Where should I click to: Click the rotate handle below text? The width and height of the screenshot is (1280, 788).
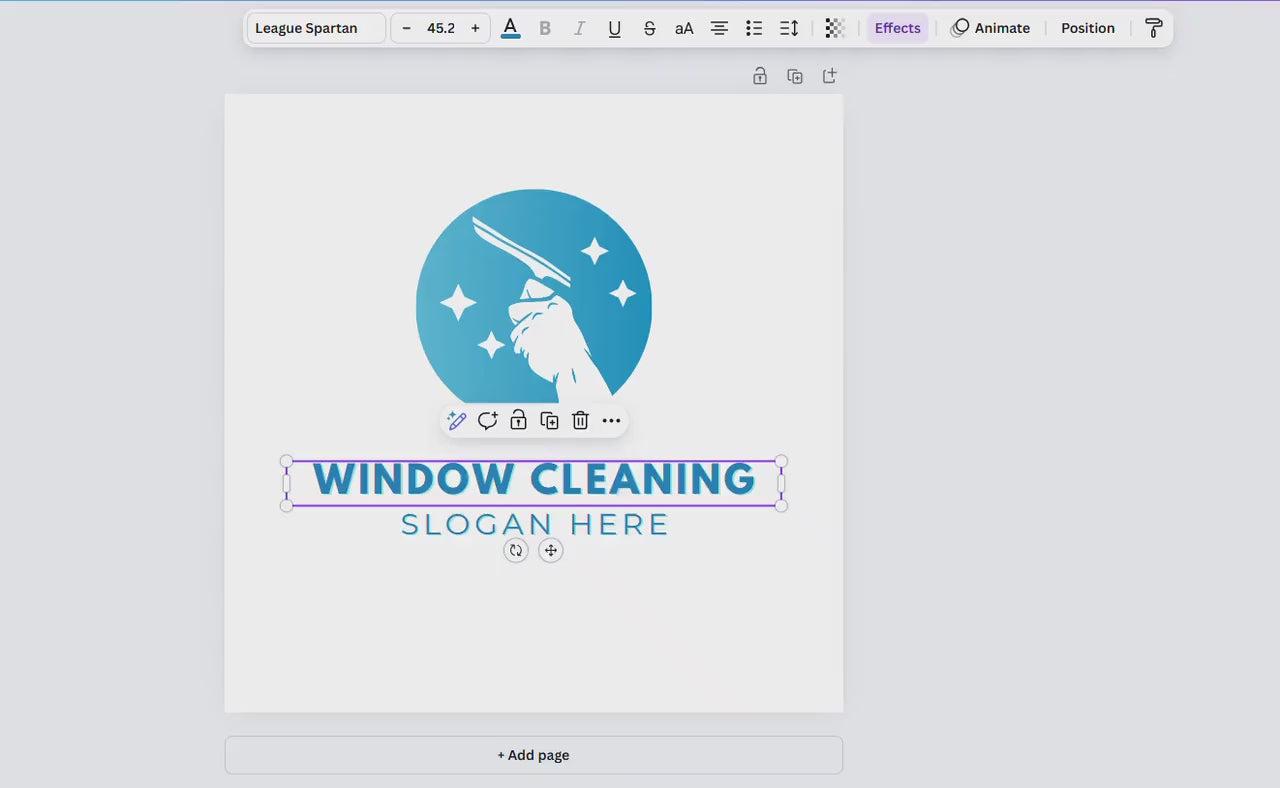coord(516,550)
